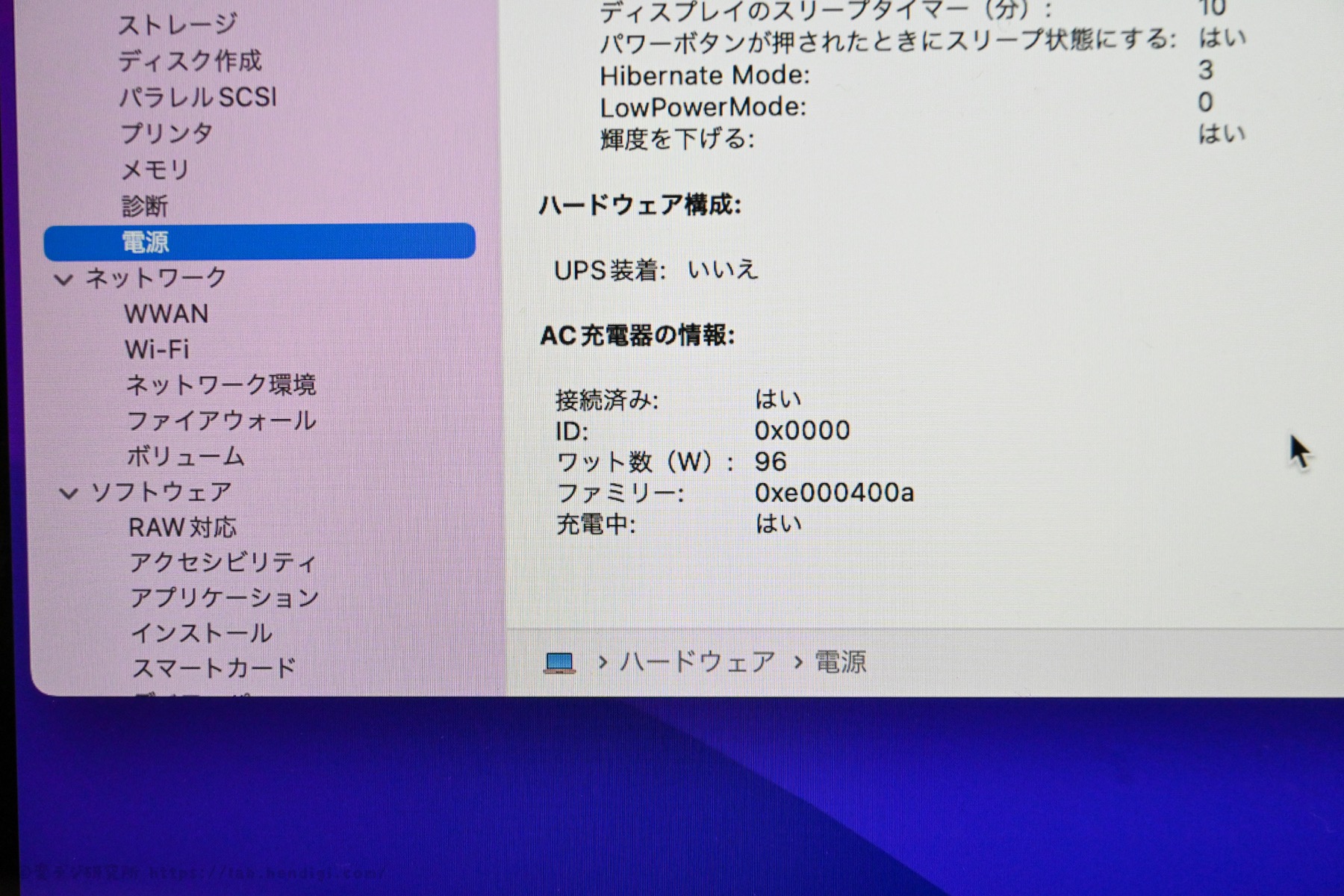Open the ソフトウェア category label
The width and height of the screenshot is (1344, 896).
161,493
